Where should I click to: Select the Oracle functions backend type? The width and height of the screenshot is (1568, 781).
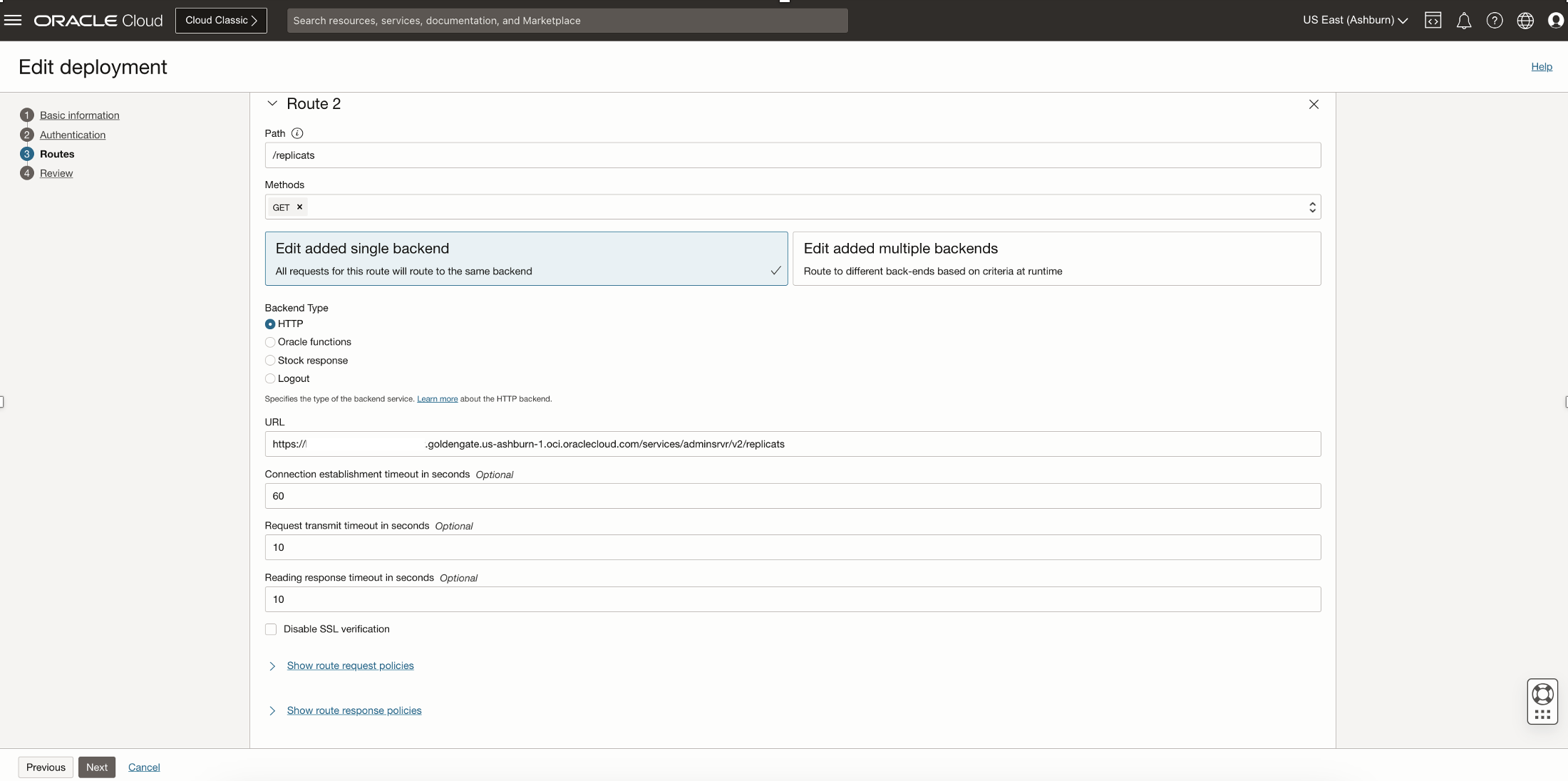270,342
